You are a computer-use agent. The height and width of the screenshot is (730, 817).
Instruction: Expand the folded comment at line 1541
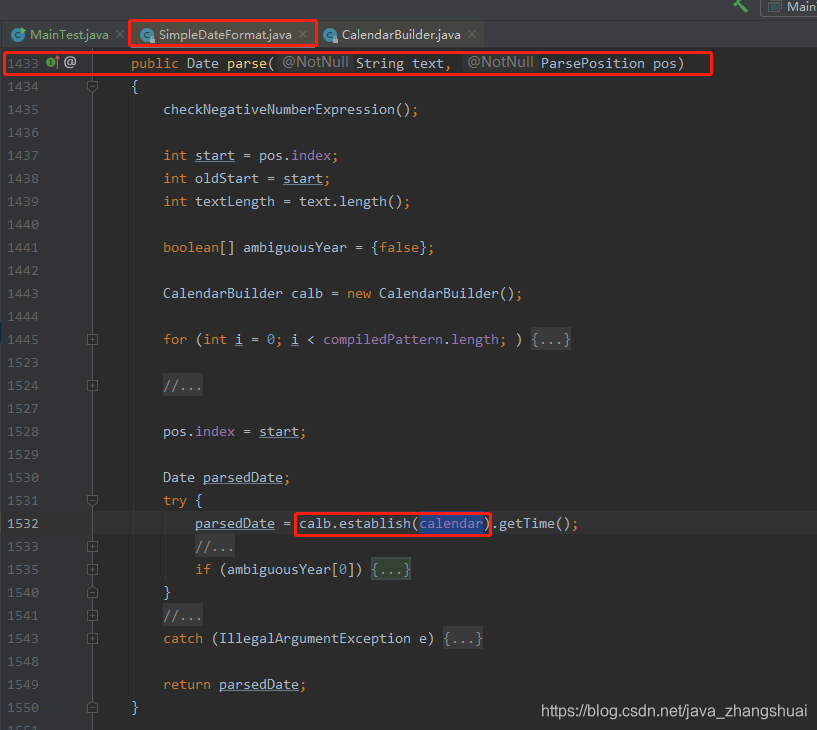tap(92, 615)
